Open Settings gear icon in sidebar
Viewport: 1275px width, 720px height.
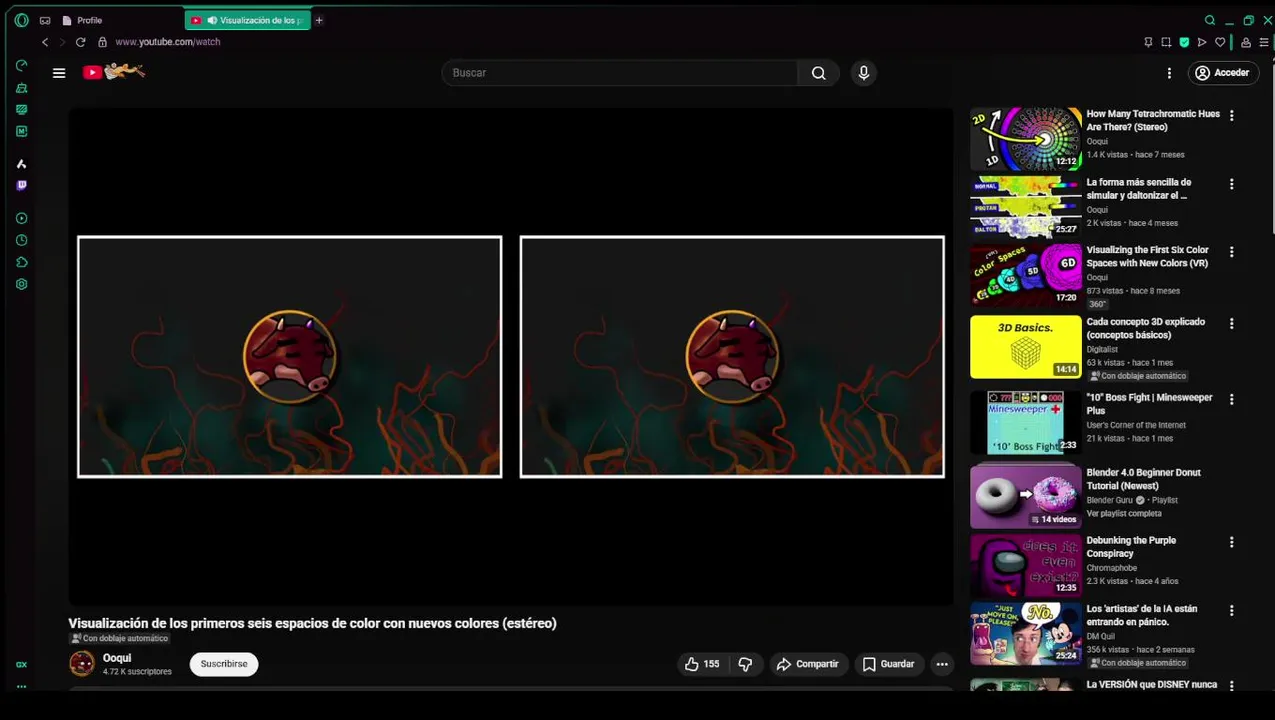click(21, 284)
